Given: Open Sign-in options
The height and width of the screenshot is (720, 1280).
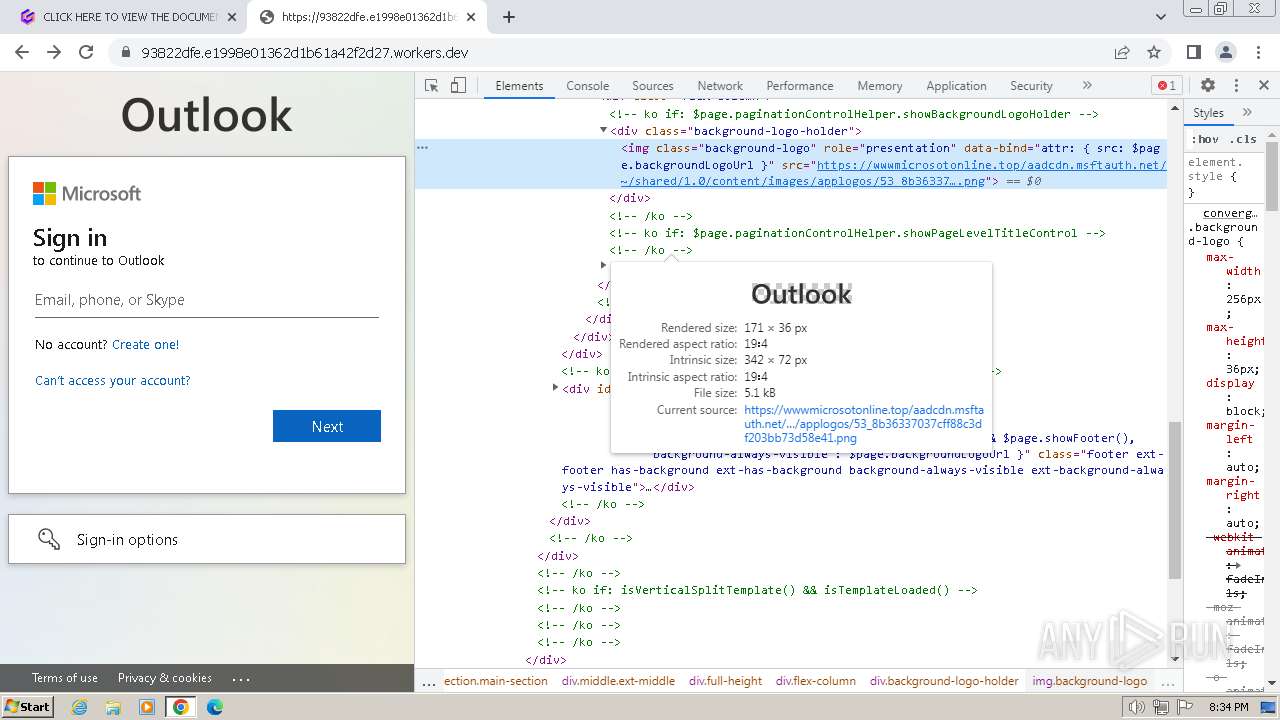Looking at the screenshot, I should pos(207,539).
